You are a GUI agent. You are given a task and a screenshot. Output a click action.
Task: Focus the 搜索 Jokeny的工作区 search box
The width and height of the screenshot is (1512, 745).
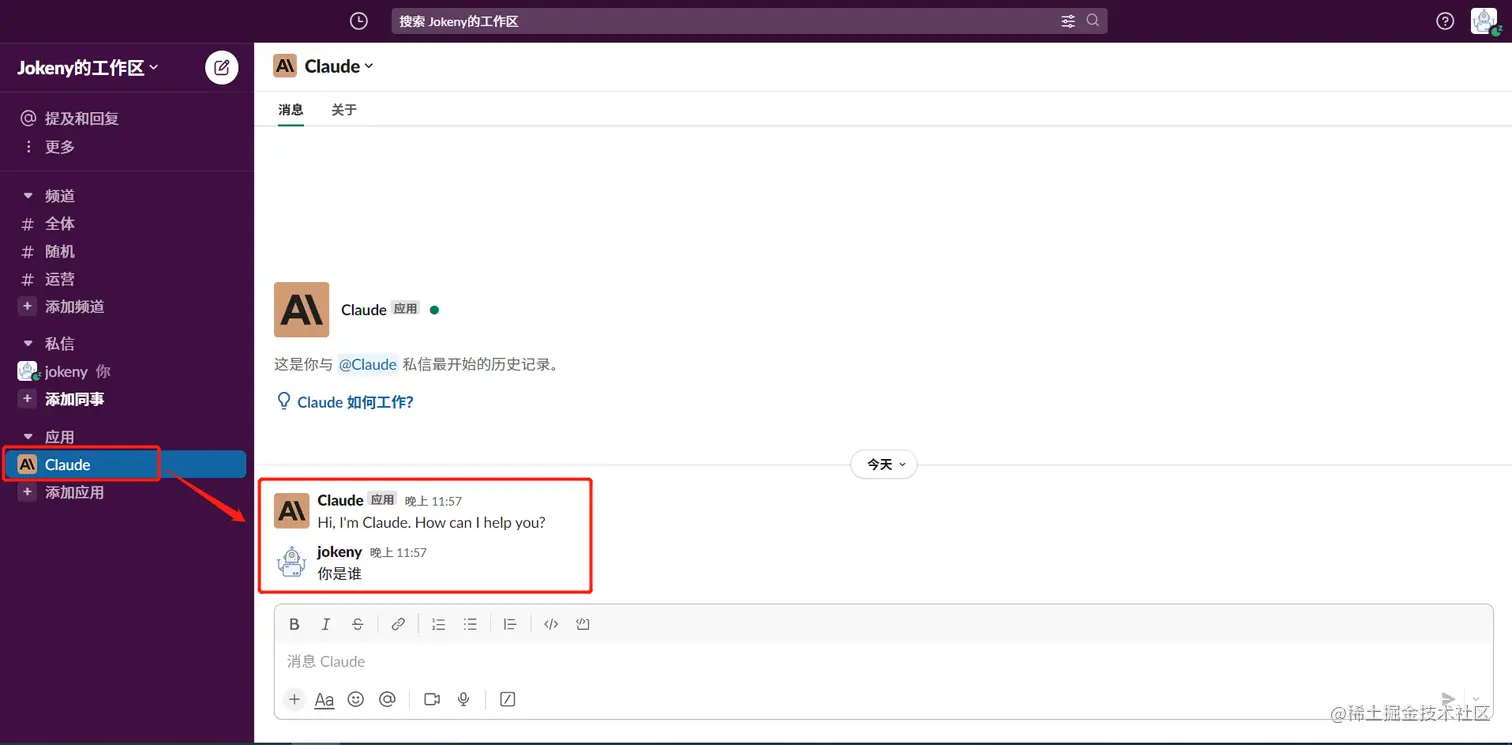(749, 21)
